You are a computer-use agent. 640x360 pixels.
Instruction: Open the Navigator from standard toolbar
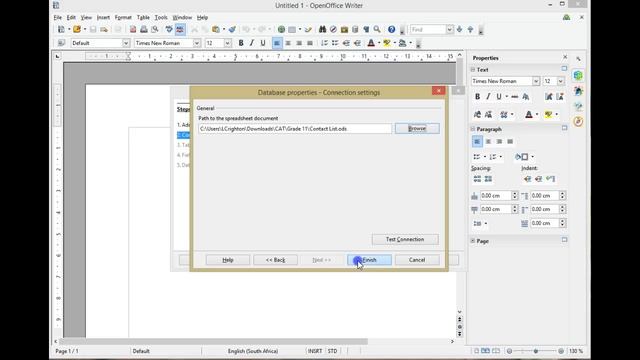point(333,29)
